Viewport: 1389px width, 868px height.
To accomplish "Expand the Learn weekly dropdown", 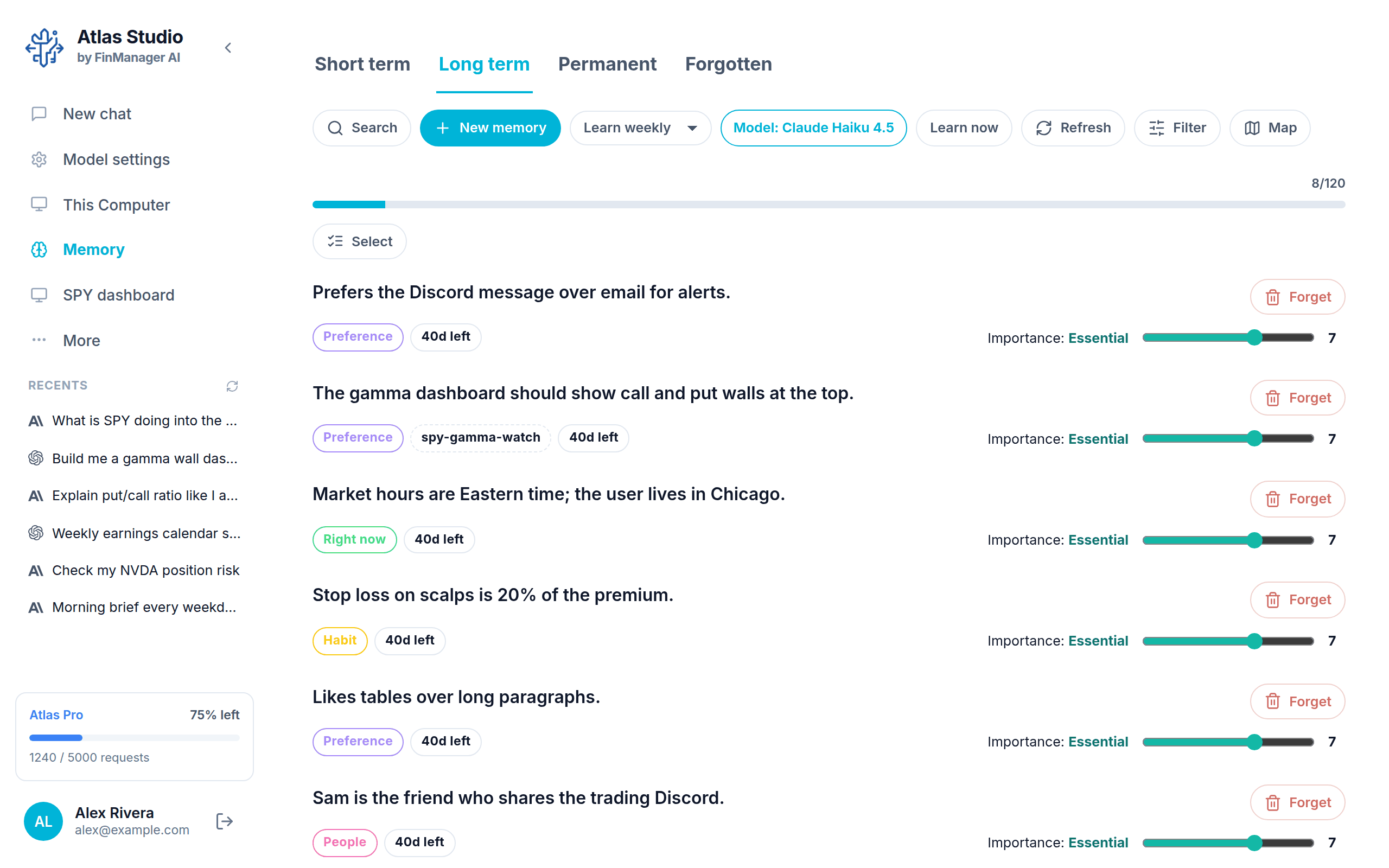I will pos(640,128).
